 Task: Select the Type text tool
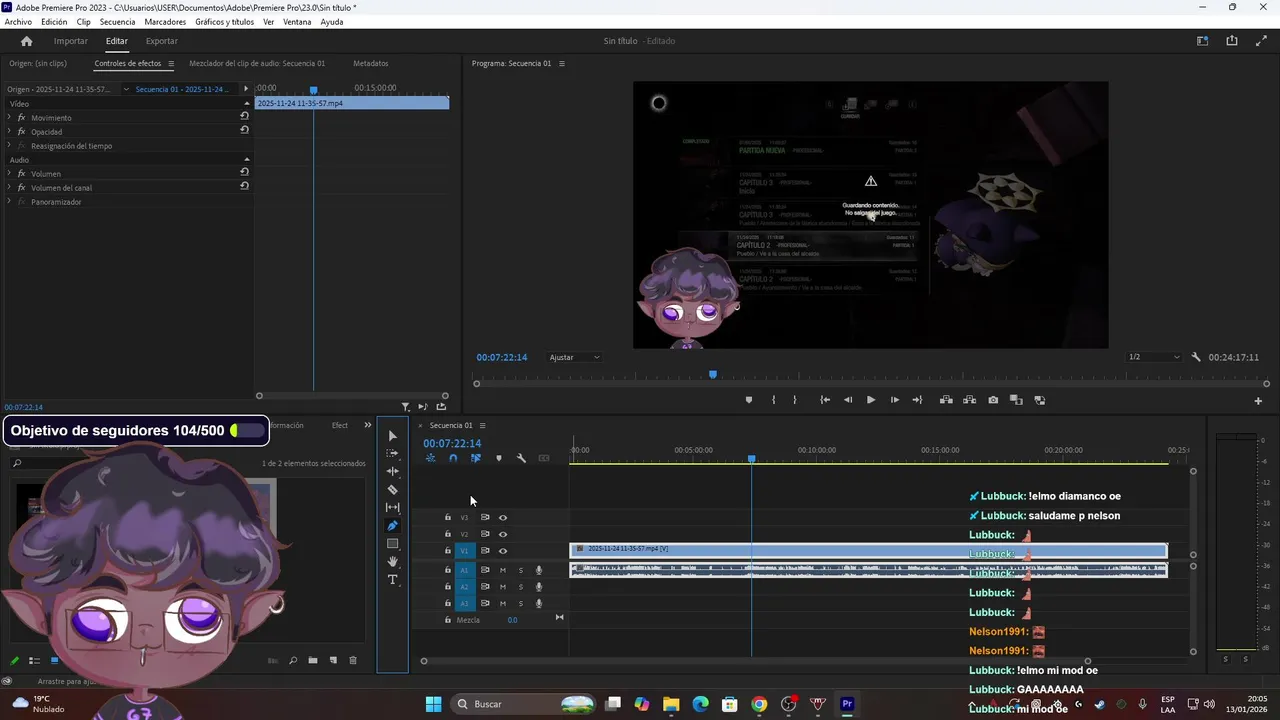click(x=392, y=580)
